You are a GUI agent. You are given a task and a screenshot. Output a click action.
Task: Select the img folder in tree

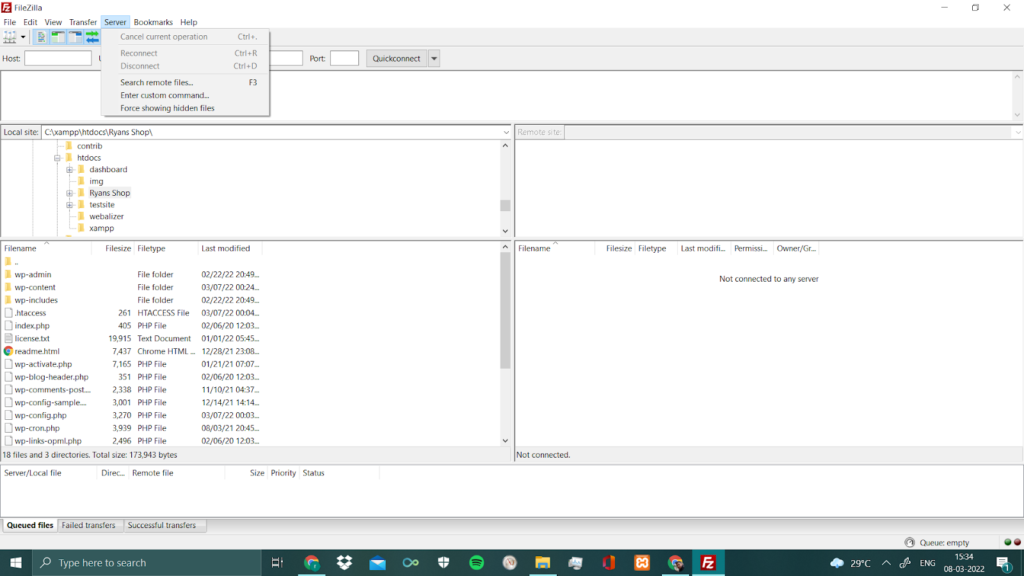pos(96,182)
